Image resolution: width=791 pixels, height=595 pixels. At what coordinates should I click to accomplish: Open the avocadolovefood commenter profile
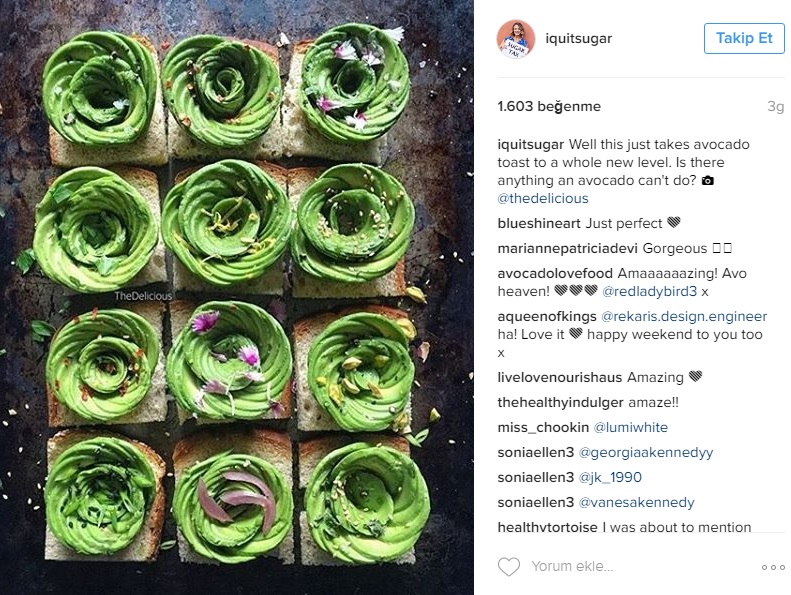tap(555, 274)
